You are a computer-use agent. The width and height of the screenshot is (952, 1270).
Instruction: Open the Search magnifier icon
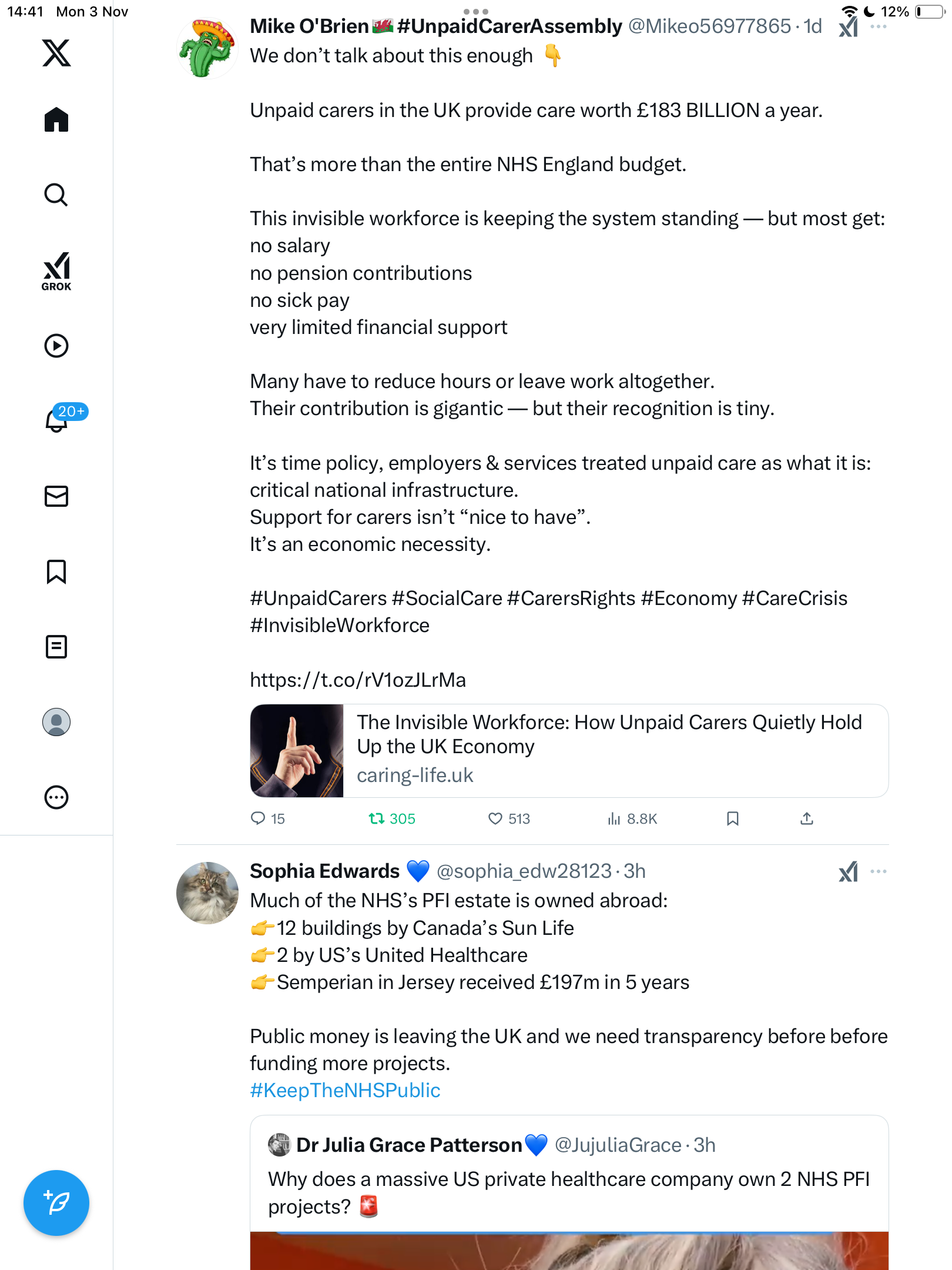(56, 195)
